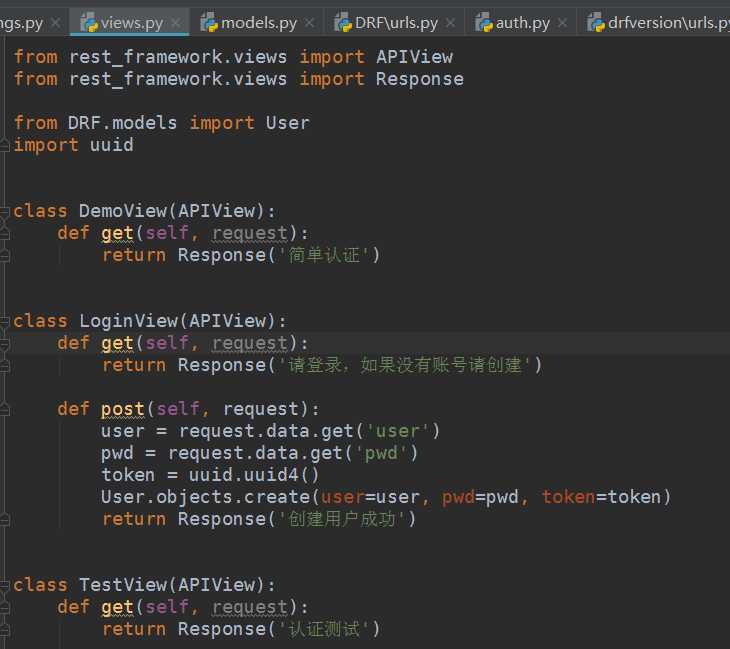Click underlined 'request' parameter in LoginView get
This screenshot has width=730, height=649.
[250, 344]
